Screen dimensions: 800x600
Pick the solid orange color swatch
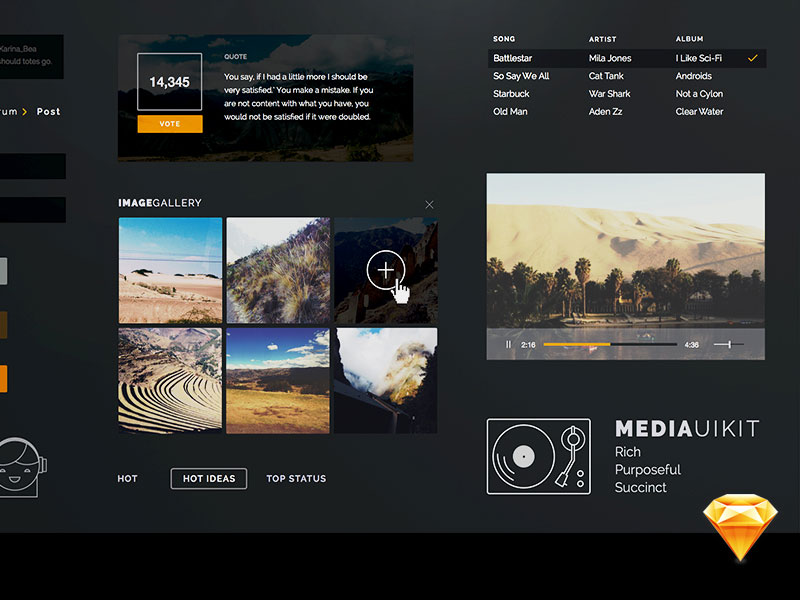click(x=3, y=379)
